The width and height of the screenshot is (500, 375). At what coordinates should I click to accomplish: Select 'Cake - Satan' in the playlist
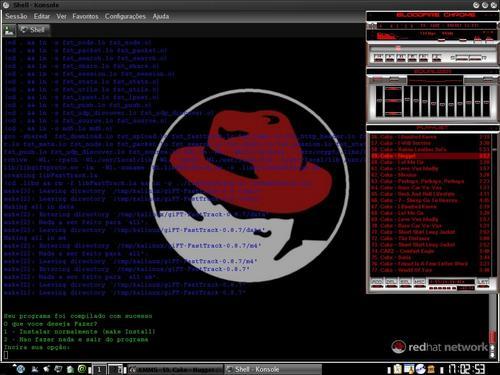(430, 257)
